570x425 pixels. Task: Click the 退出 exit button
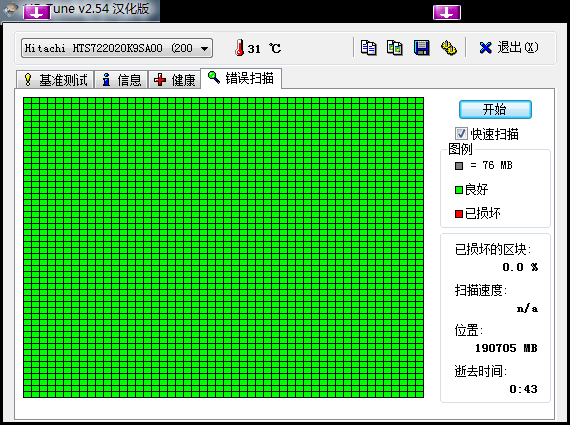[509, 48]
